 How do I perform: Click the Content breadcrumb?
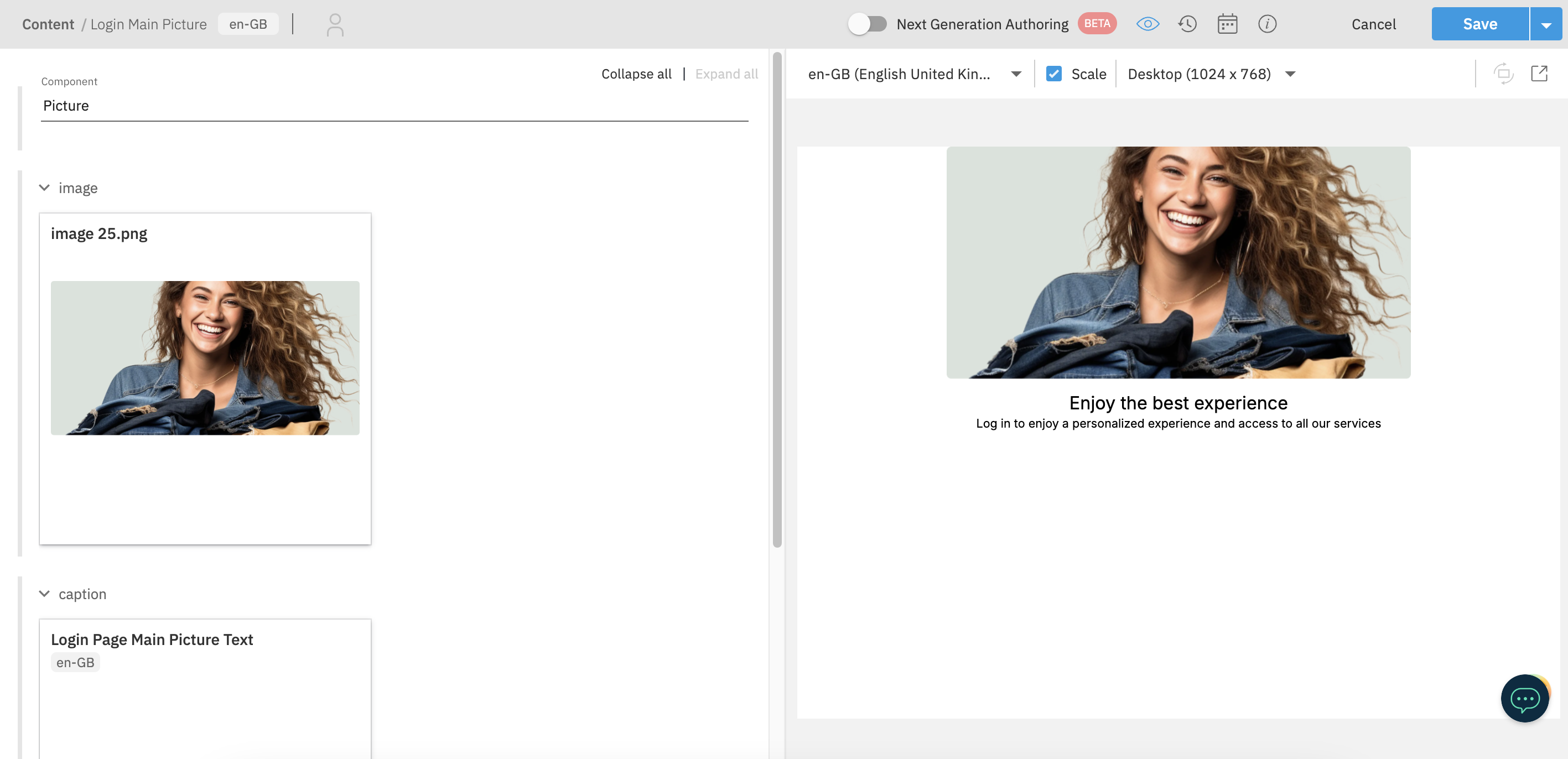tap(48, 24)
